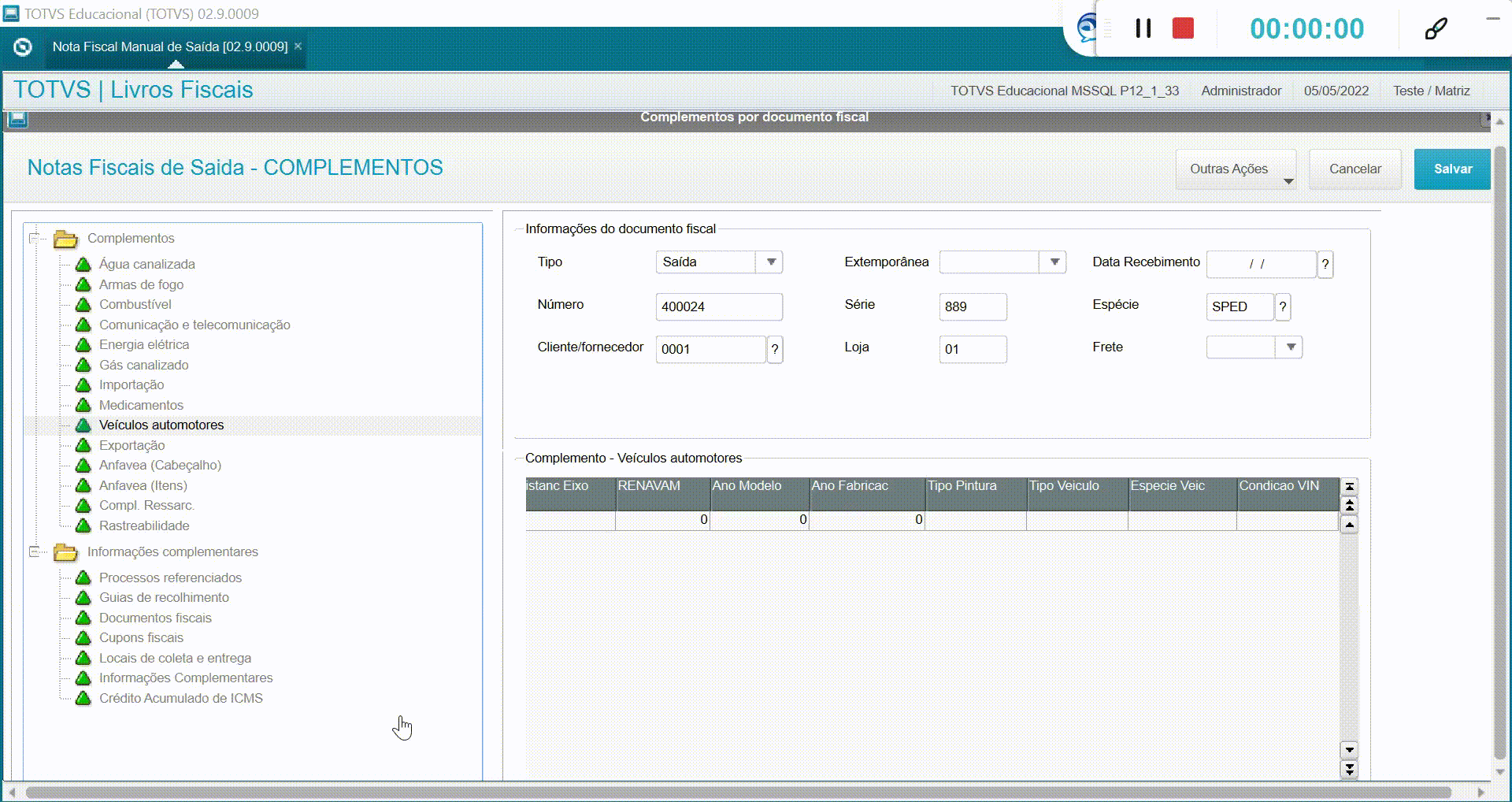Open lookup for Cliente/fornecedor field
1512x802 pixels.
pos(775,350)
